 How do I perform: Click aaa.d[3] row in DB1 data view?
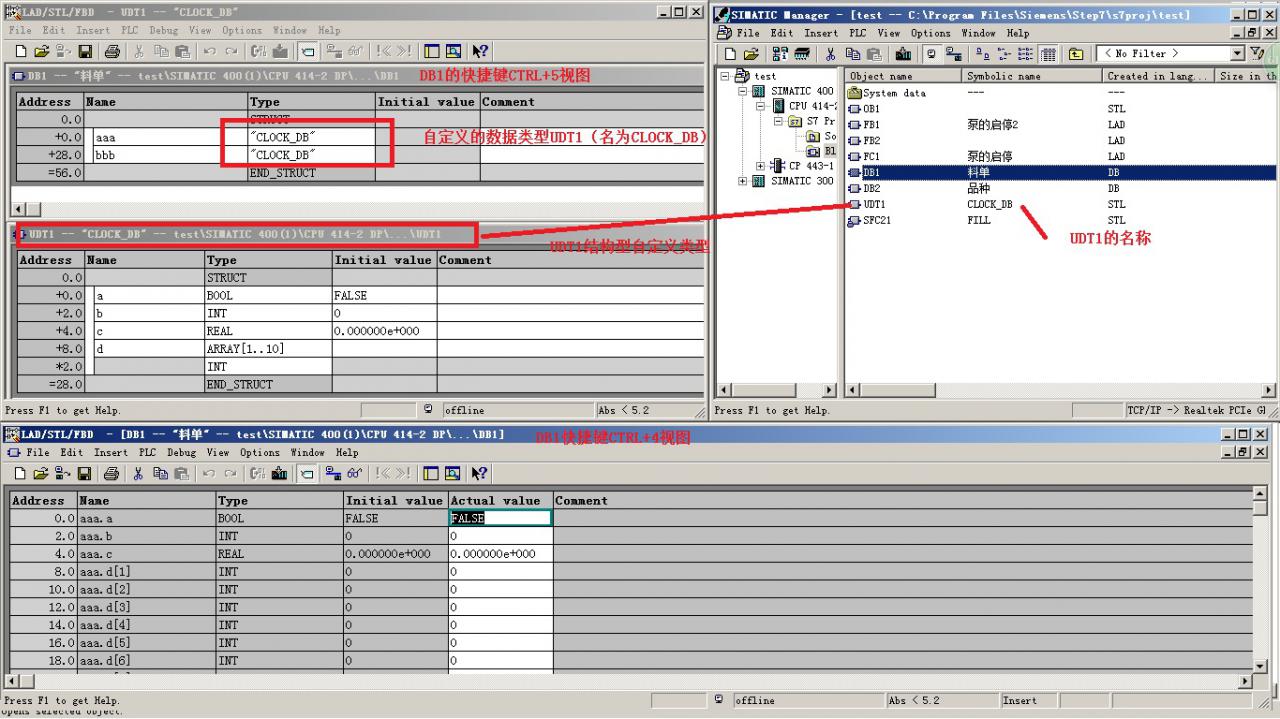click(x=632, y=607)
